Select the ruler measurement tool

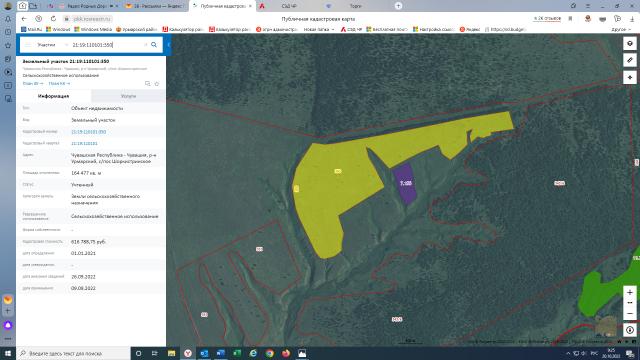click(x=630, y=60)
